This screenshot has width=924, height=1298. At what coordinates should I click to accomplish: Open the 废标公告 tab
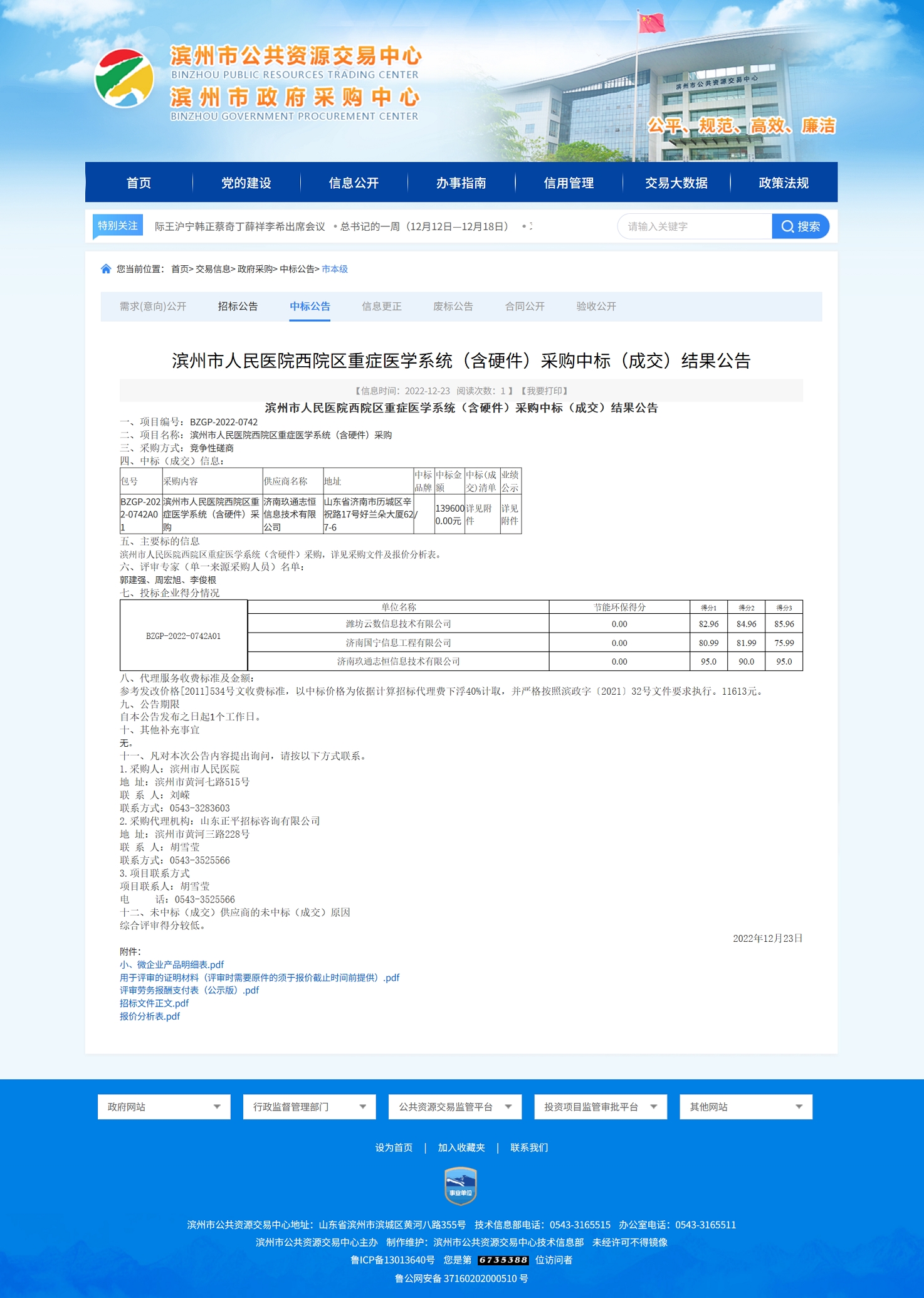tap(453, 307)
